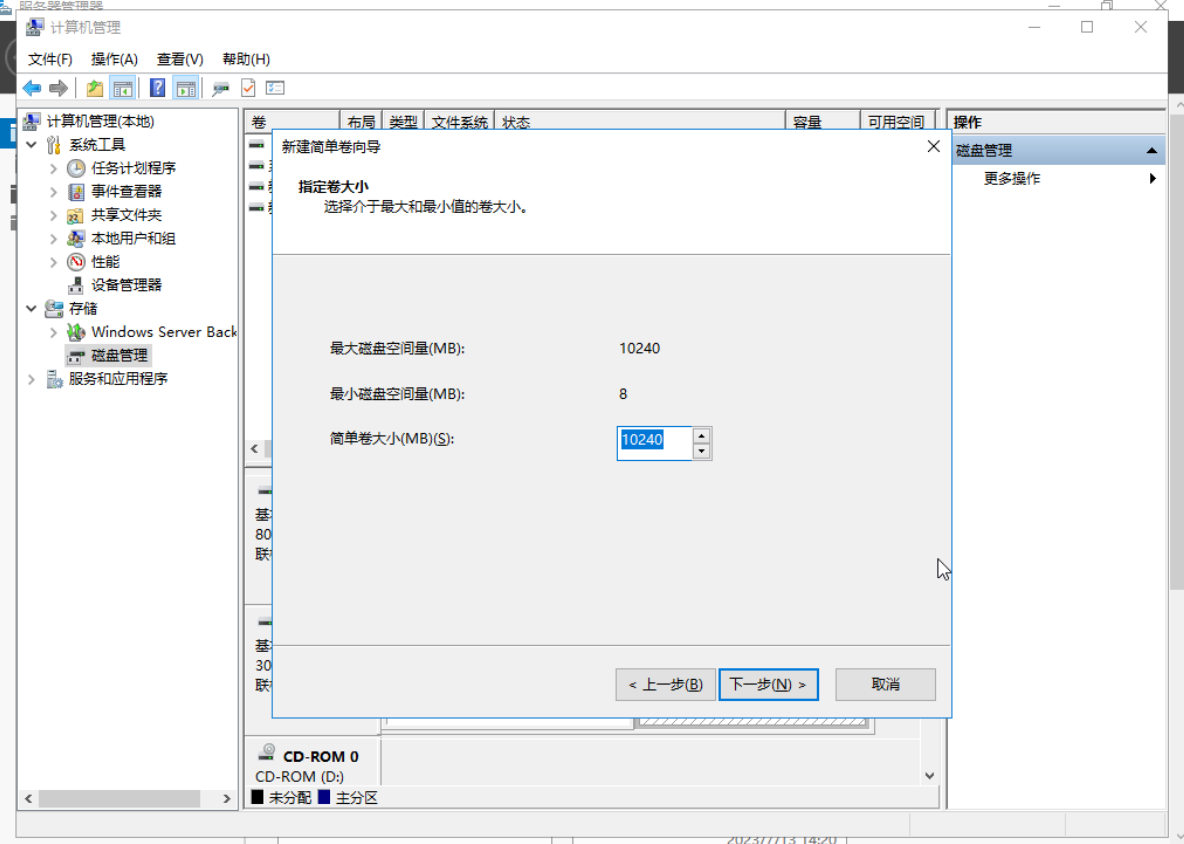Screen dimensions: 1184x844
Task: Click the disk magnifier toolbar icon
Action: [x=220, y=88]
